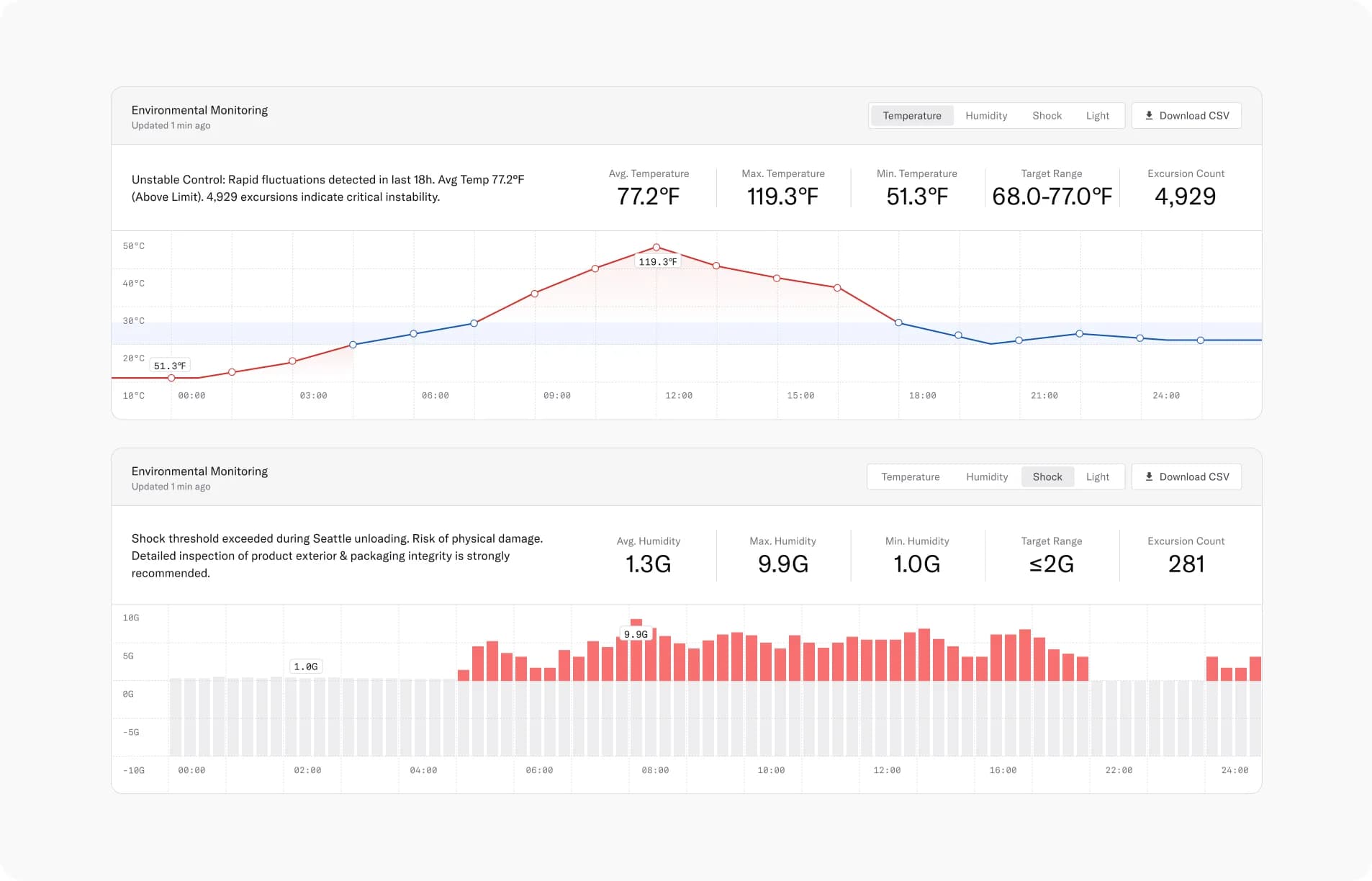This screenshot has width=1372, height=881.
Task: Click the 119.3°F label on the line chart
Action: (x=658, y=262)
